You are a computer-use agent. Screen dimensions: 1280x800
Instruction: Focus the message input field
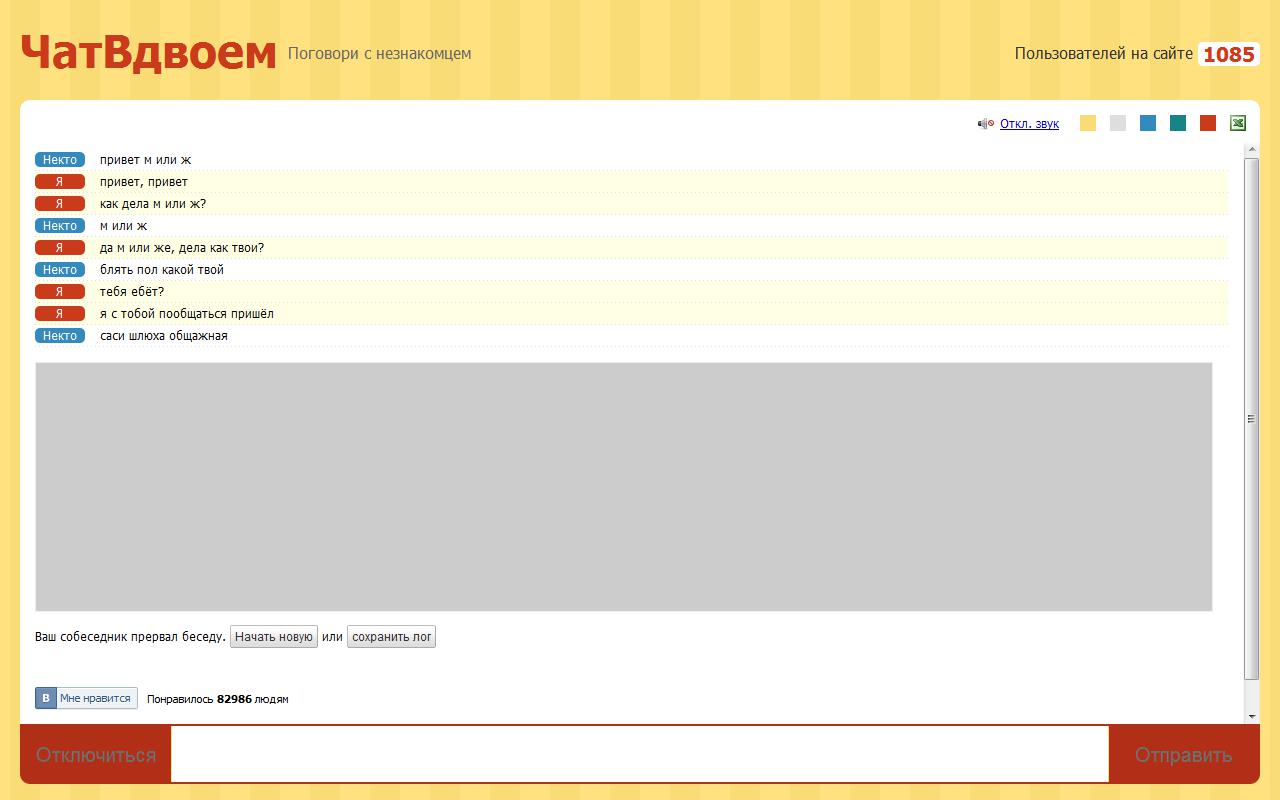(x=640, y=754)
